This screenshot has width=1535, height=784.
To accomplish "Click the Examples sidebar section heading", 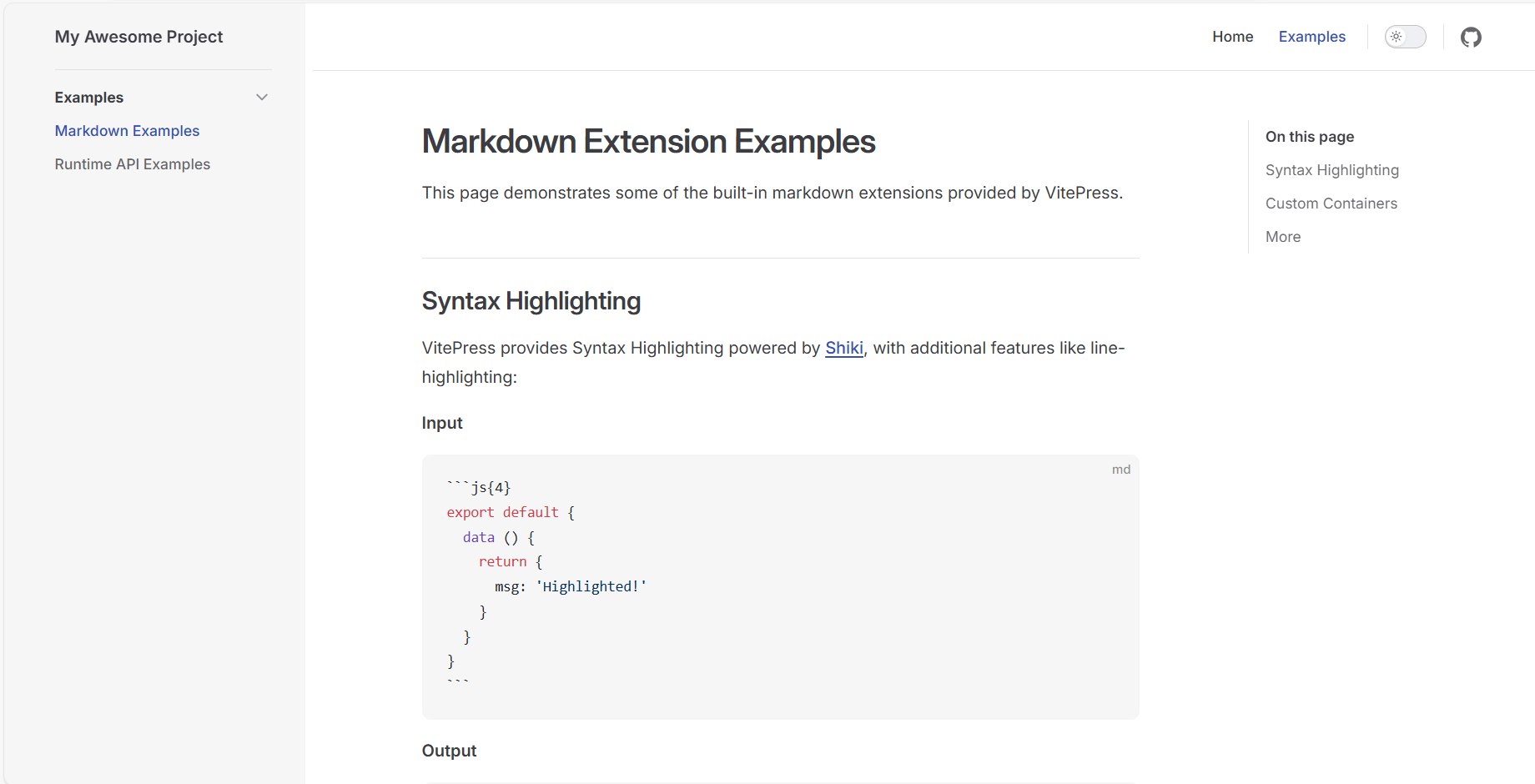I will click(89, 98).
